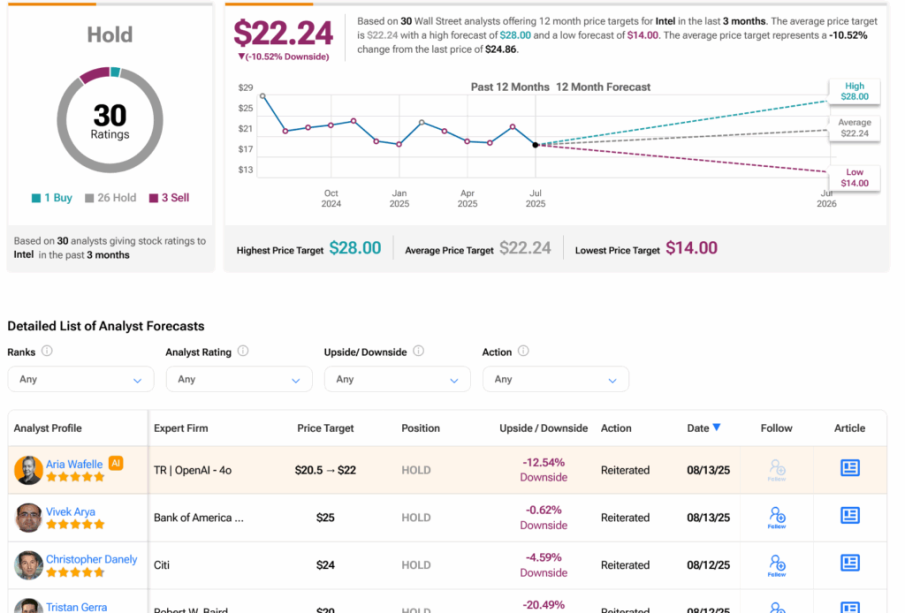
Task: Expand the Ranks filter dropdown
Action: [81, 379]
